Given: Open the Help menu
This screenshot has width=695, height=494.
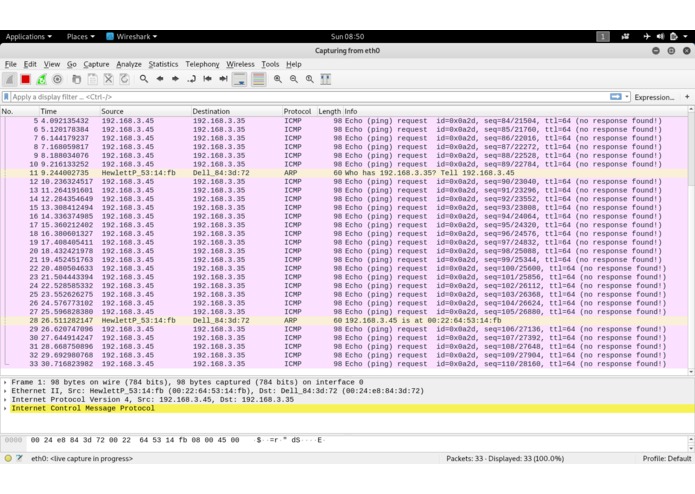Looking at the screenshot, I should pyautogui.click(x=293, y=64).
